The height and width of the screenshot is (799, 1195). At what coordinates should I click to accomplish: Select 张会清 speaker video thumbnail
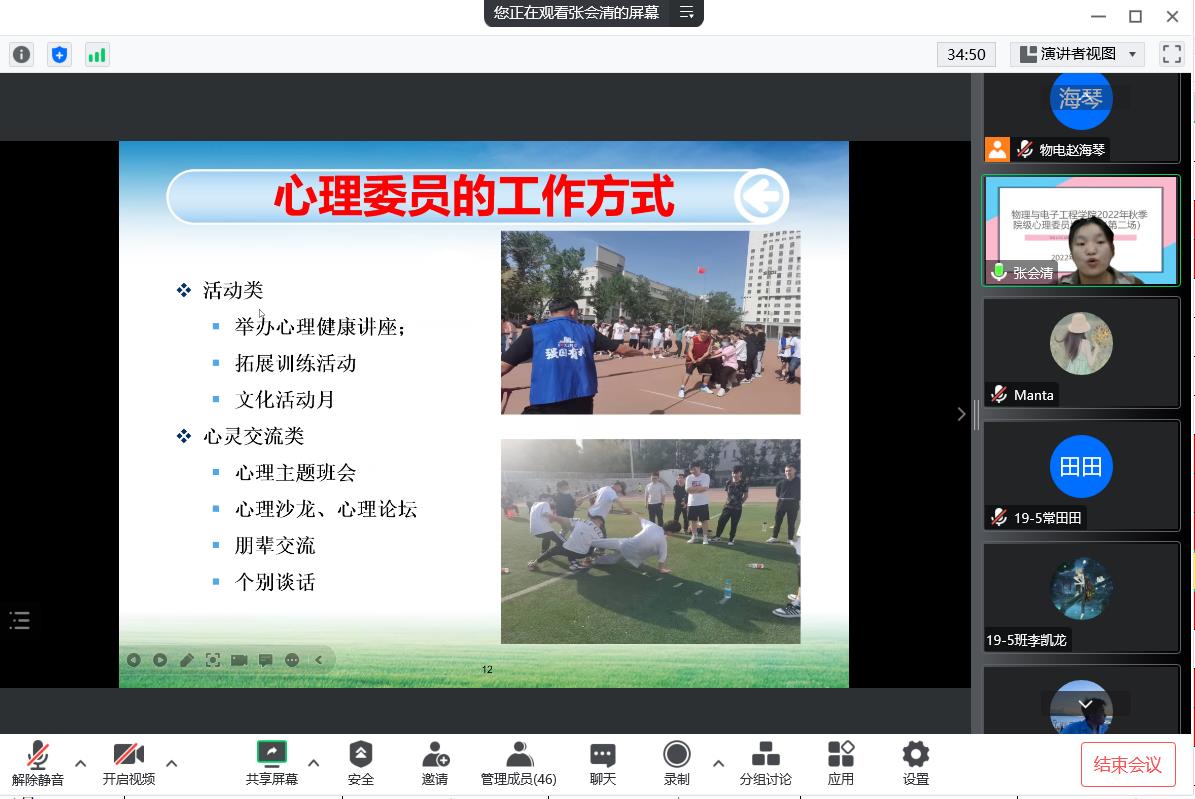pyautogui.click(x=1081, y=231)
